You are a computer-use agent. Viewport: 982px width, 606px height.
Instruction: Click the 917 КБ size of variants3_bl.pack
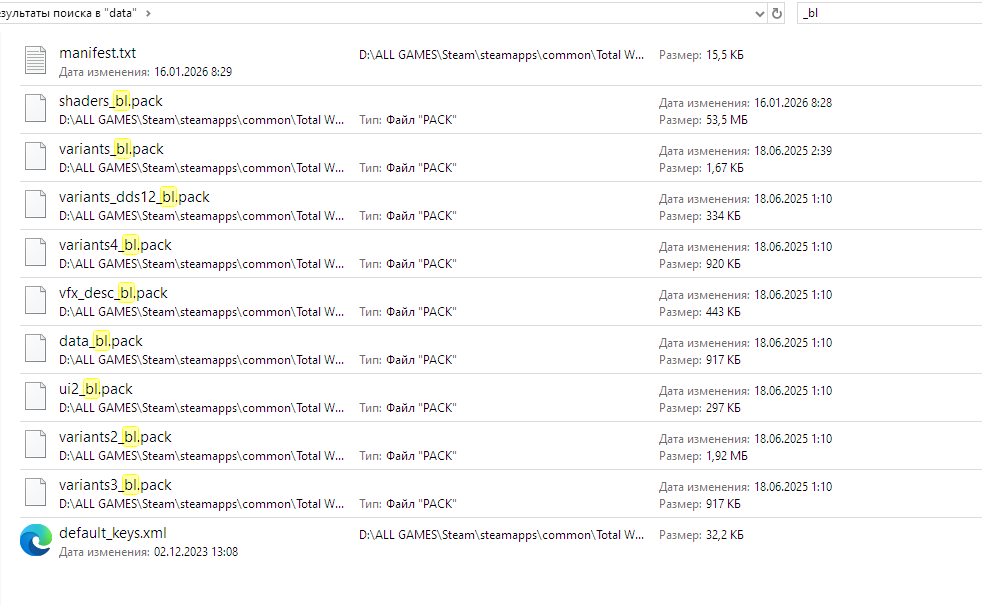click(723, 504)
